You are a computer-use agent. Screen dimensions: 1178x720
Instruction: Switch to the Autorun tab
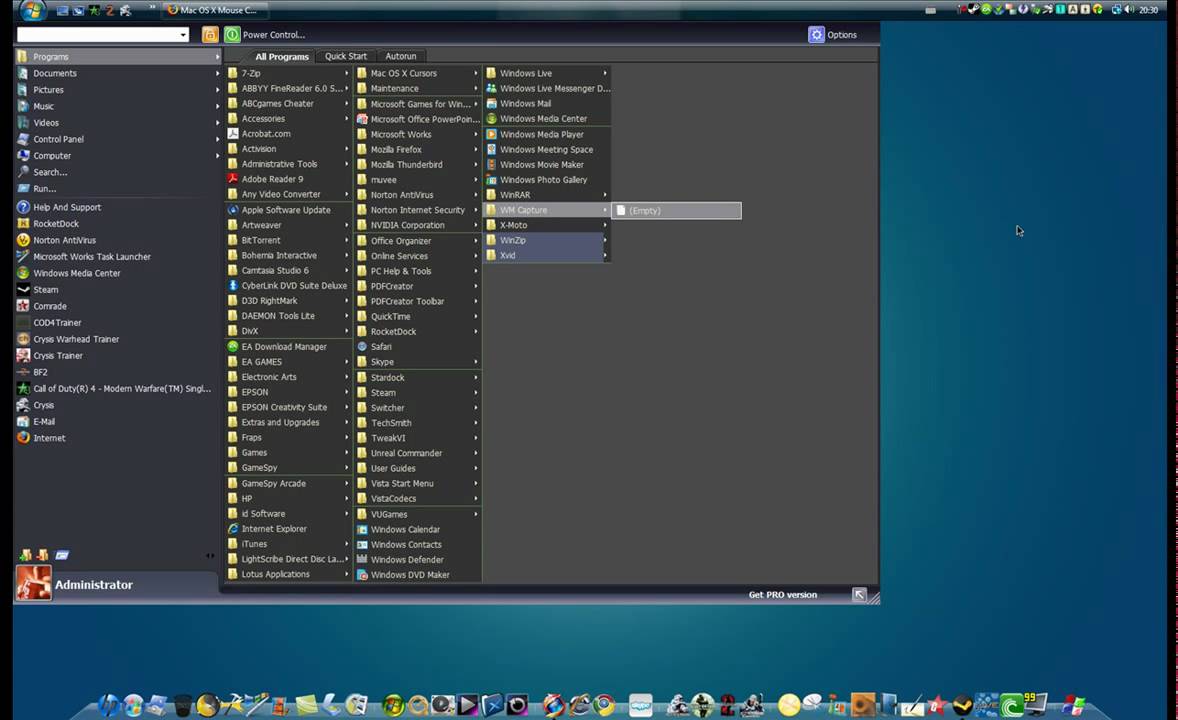pos(400,56)
